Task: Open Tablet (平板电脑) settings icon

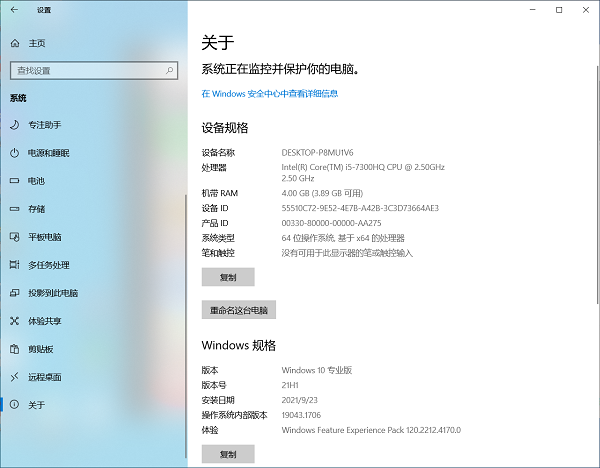Action: click(15, 237)
